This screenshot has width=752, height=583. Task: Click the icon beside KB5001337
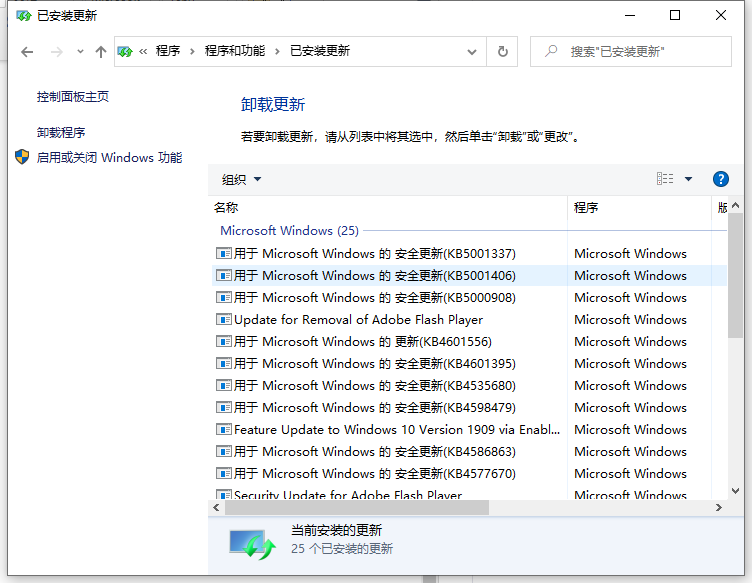223,253
